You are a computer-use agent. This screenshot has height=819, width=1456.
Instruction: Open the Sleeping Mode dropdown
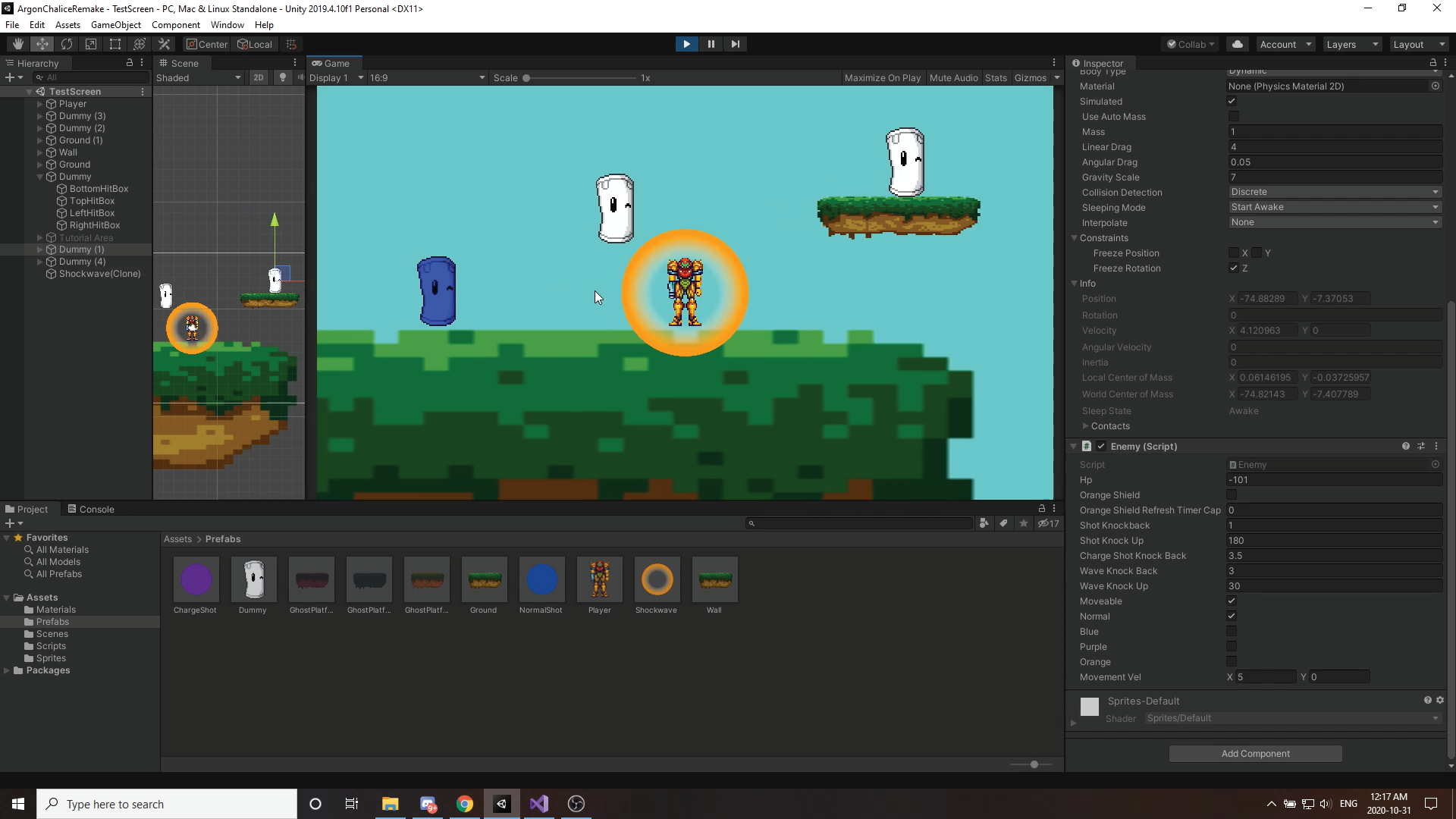tap(1333, 207)
